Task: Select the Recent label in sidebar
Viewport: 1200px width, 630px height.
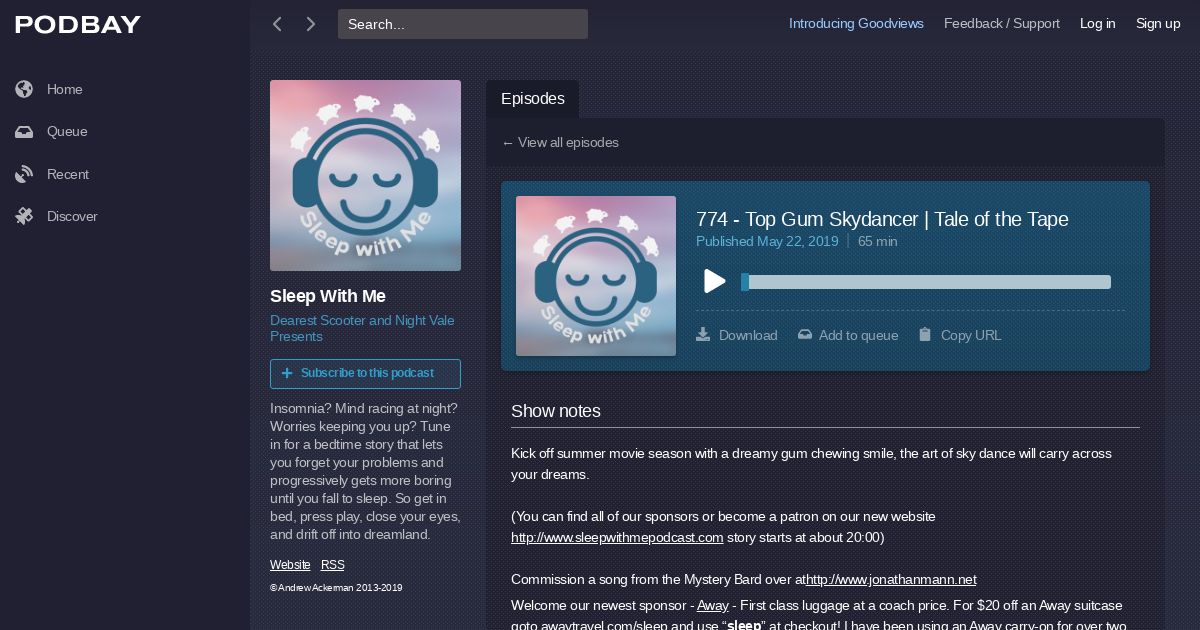Action: (68, 174)
